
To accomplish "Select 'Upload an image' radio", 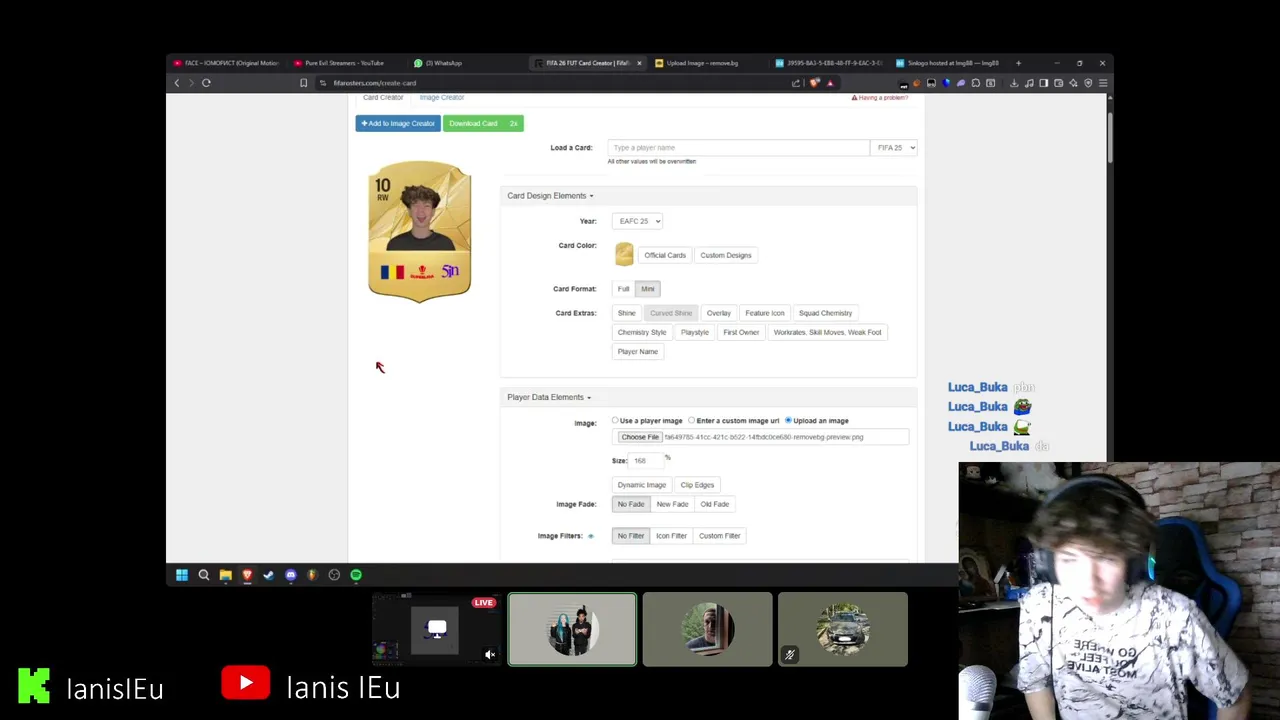I will (788, 421).
